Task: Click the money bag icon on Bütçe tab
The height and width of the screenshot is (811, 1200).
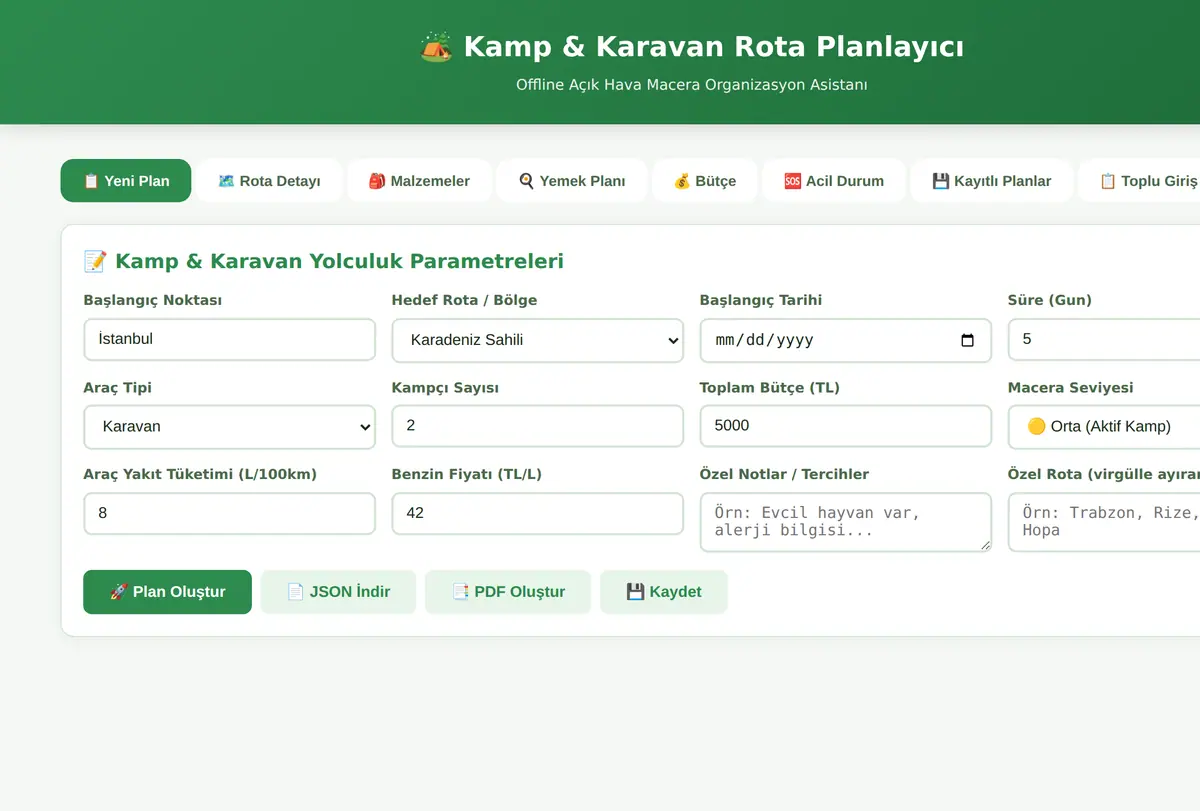Action: click(682, 181)
